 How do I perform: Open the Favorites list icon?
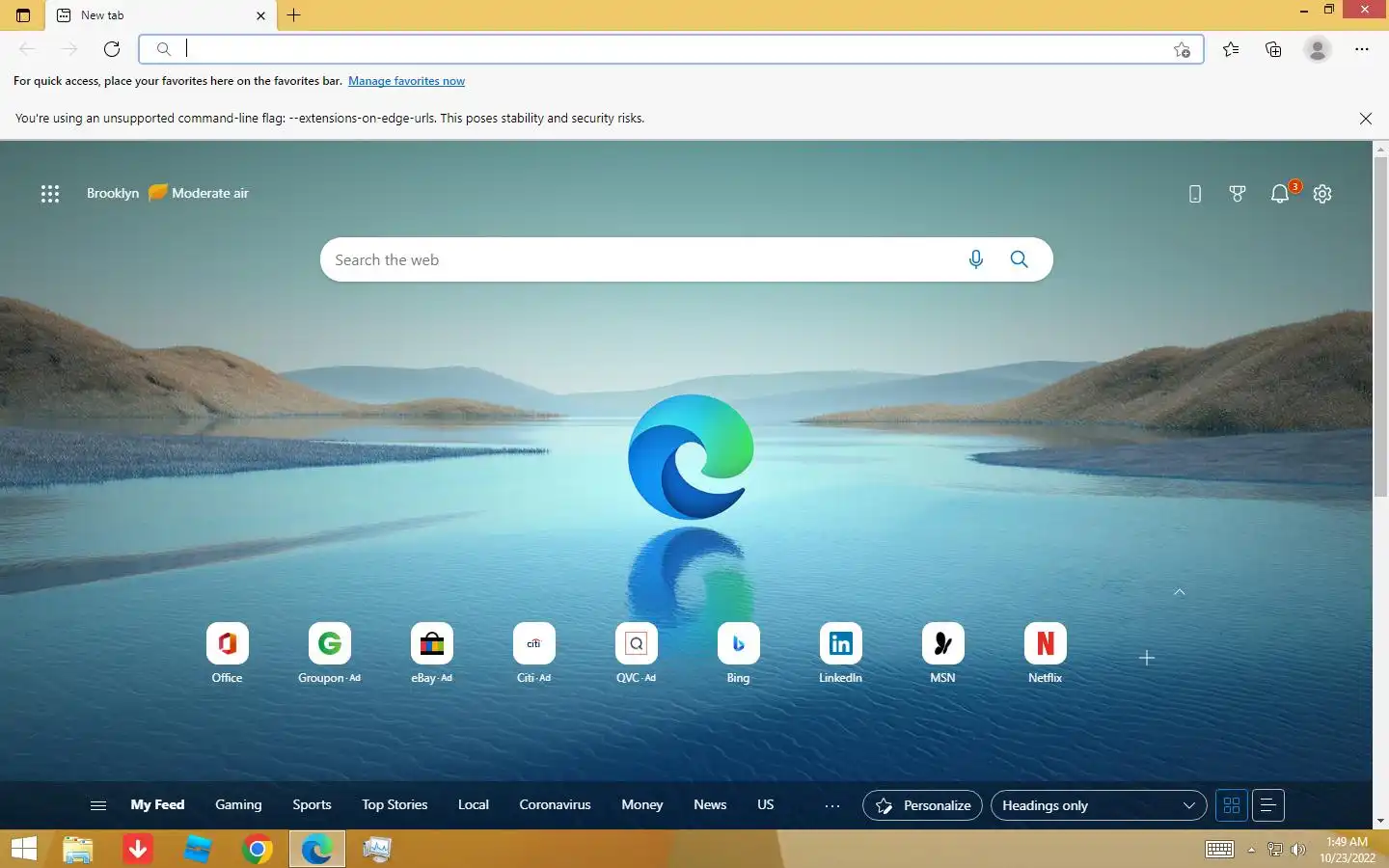[1231, 49]
